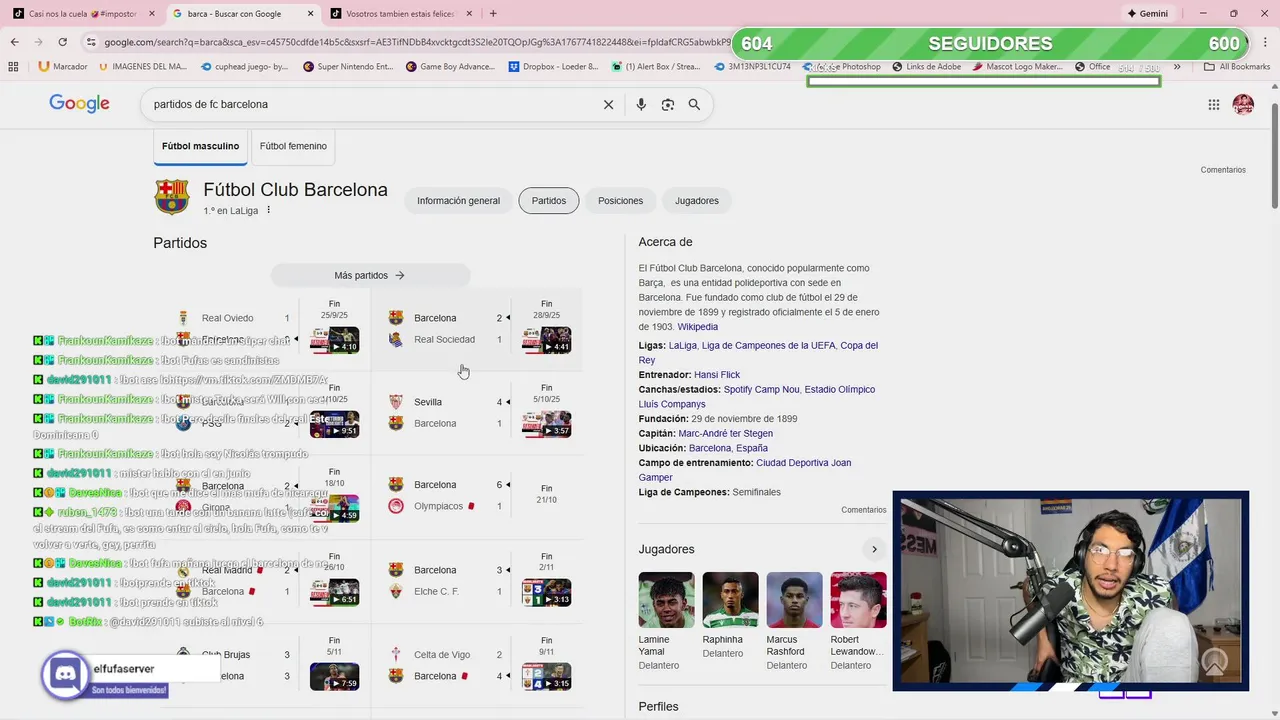The width and height of the screenshot is (1280, 720).
Task: Show more matches with Más partidos
Action: pos(370,275)
